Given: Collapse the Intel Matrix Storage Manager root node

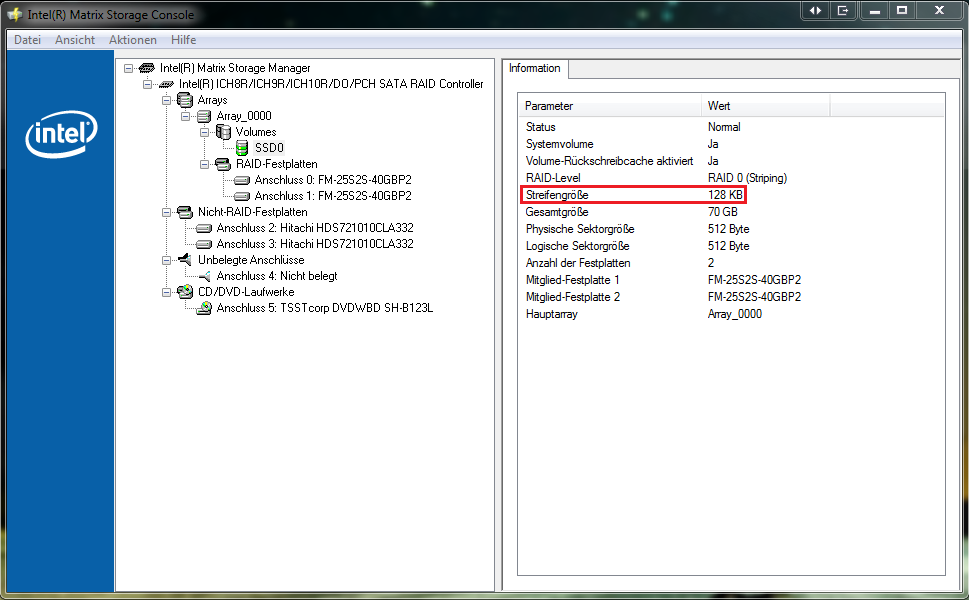Looking at the screenshot, I should click(x=129, y=68).
